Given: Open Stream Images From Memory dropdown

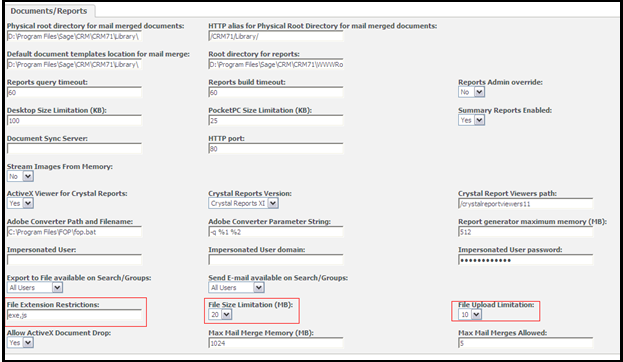Looking at the screenshot, I should coord(20,176).
